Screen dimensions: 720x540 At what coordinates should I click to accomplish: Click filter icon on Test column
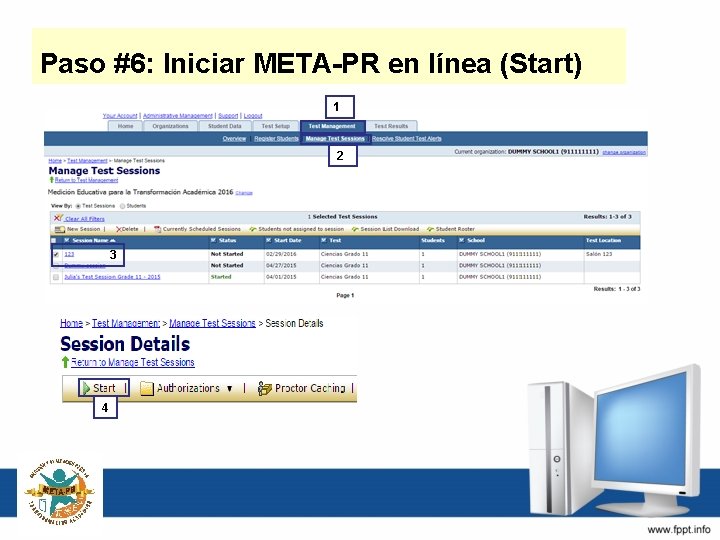click(x=323, y=240)
